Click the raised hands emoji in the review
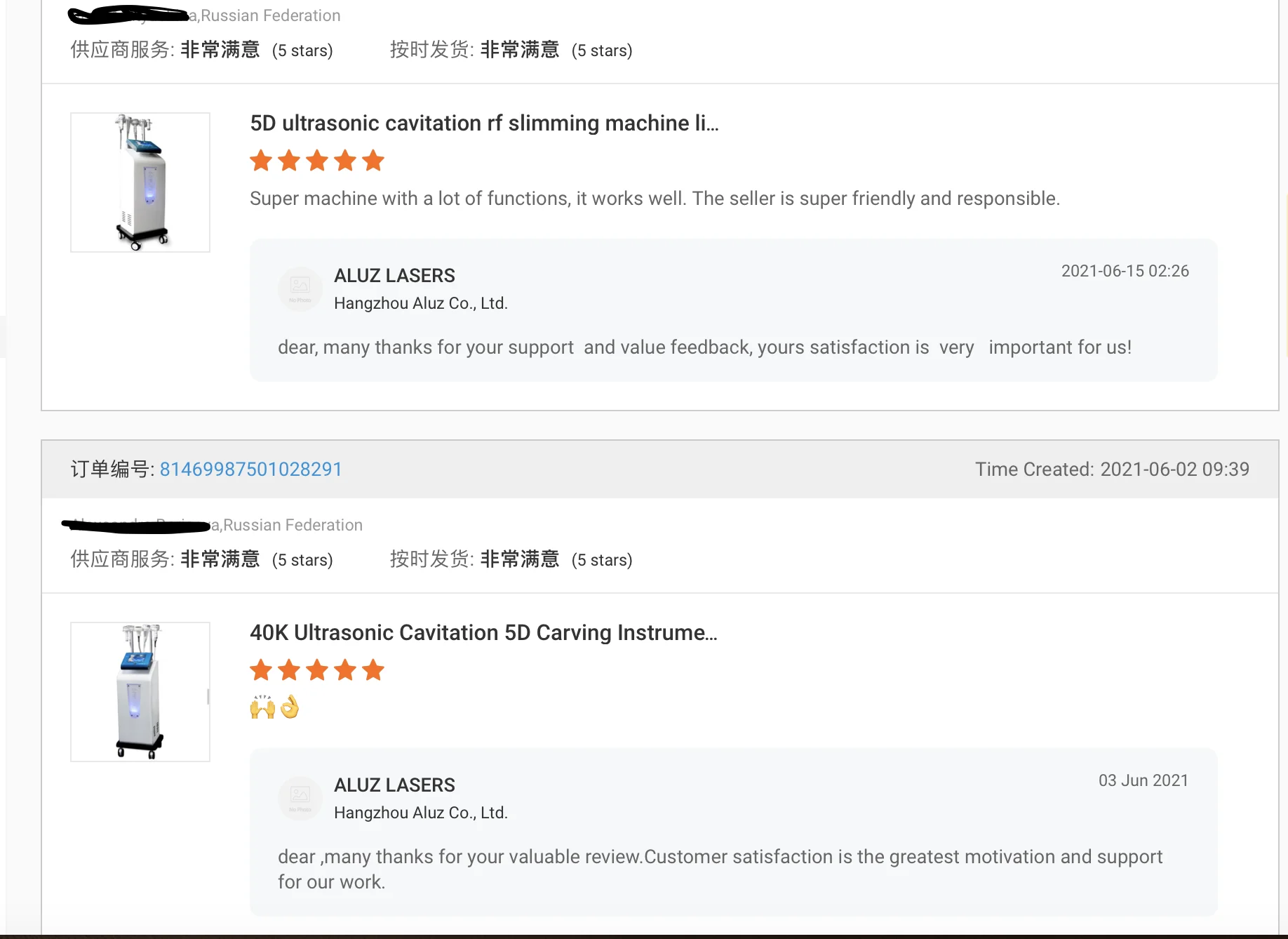1288x939 pixels. (262, 707)
